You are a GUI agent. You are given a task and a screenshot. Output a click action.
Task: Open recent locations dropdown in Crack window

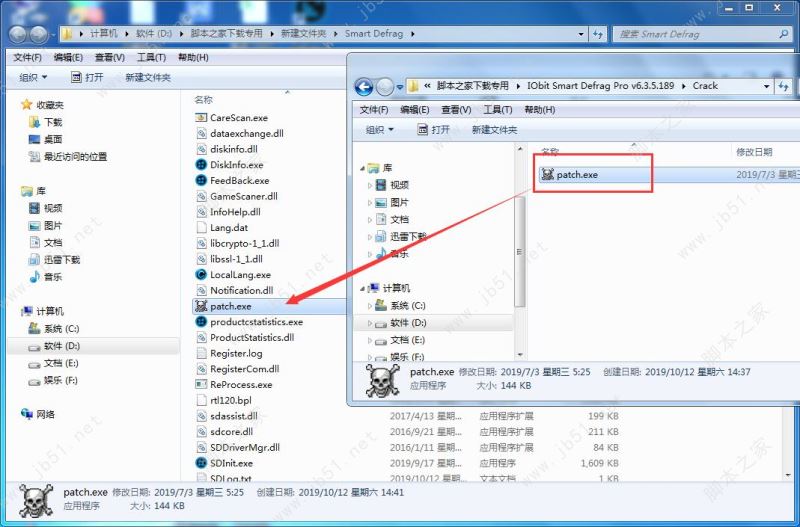(x=399, y=87)
